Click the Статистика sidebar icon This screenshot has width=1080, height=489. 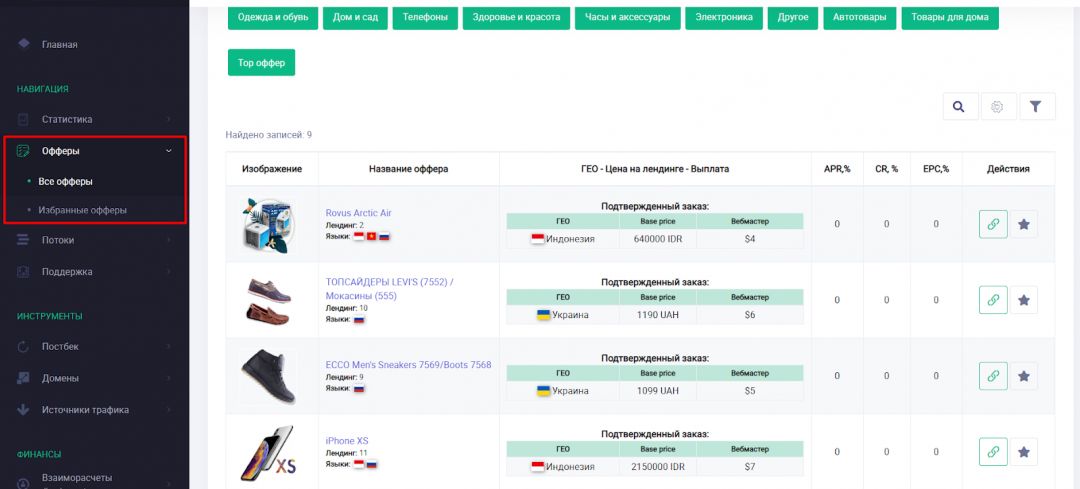click(x=23, y=119)
